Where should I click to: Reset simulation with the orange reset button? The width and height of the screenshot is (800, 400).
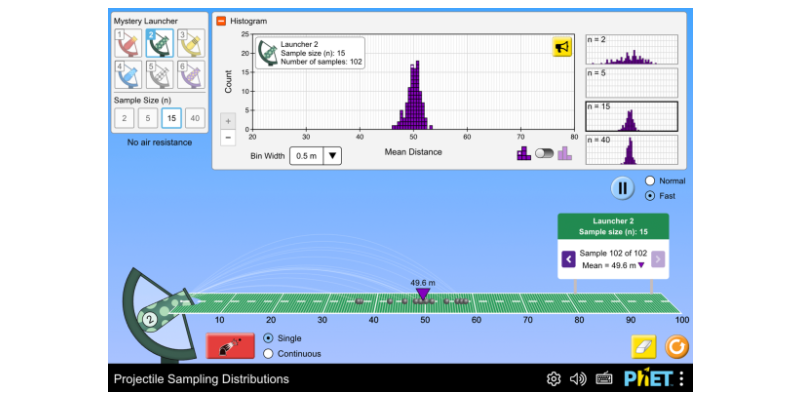click(x=677, y=346)
